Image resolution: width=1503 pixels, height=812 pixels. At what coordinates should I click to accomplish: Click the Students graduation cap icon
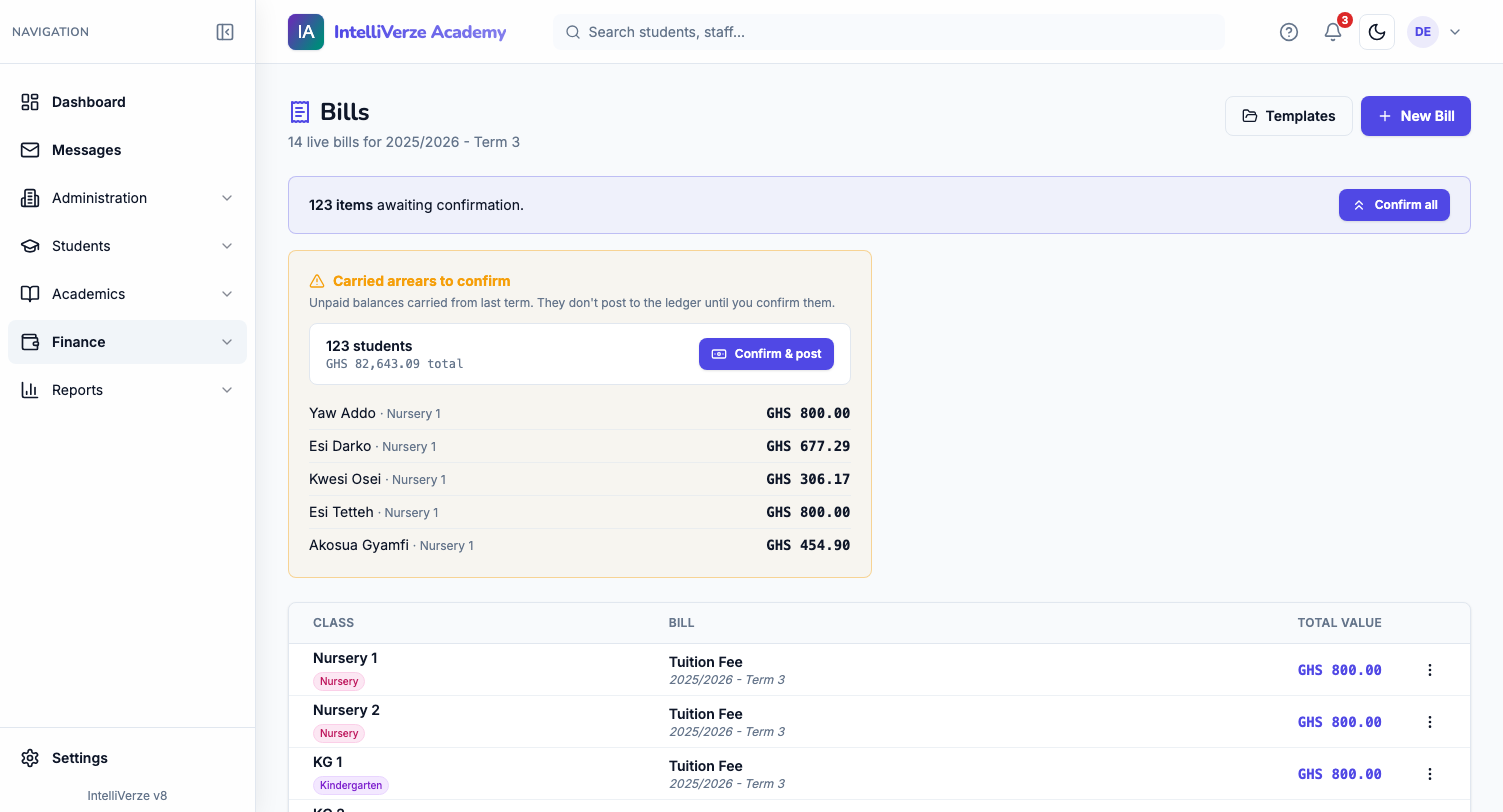click(x=30, y=246)
